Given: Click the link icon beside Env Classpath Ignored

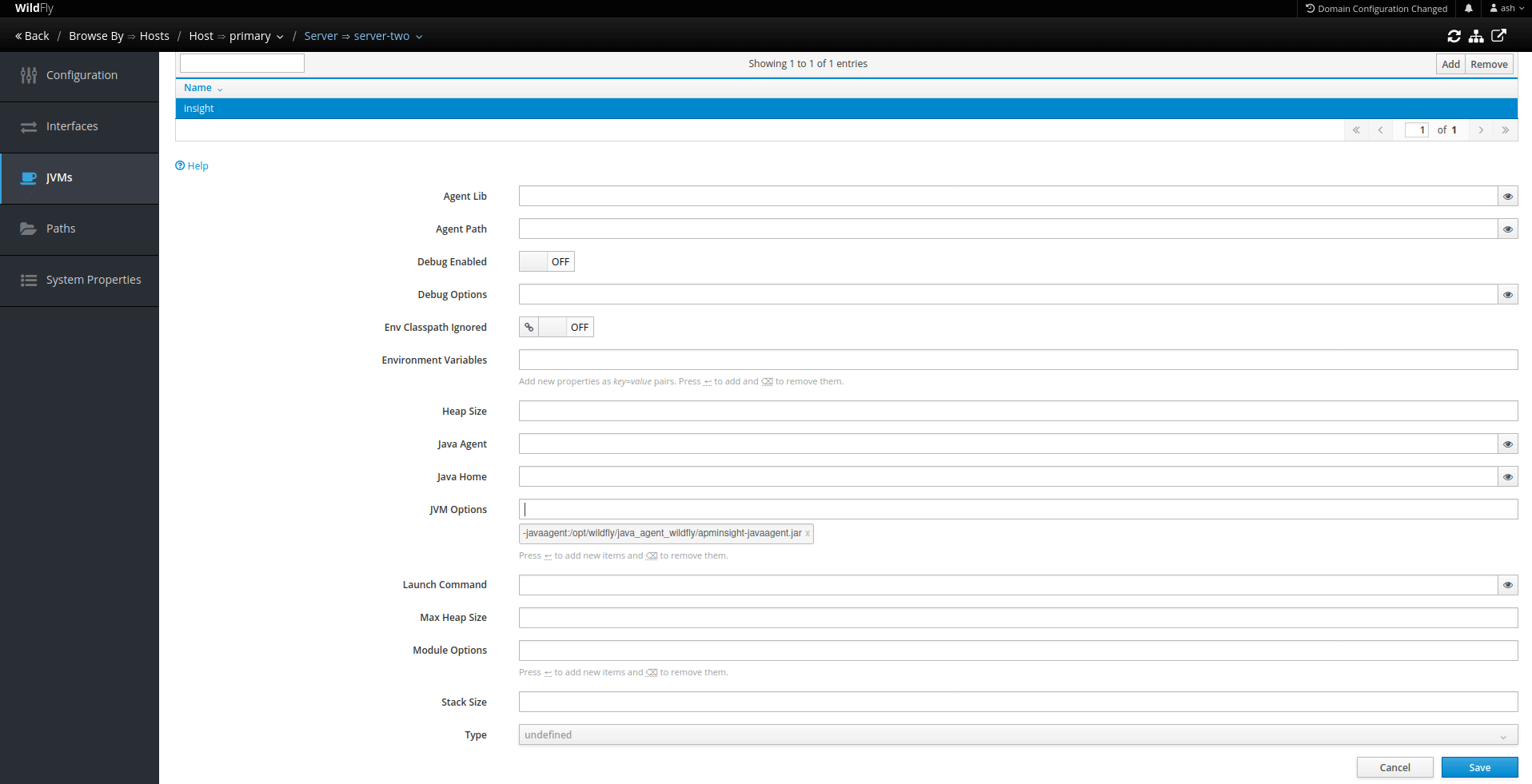Looking at the screenshot, I should [x=529, y=327].
